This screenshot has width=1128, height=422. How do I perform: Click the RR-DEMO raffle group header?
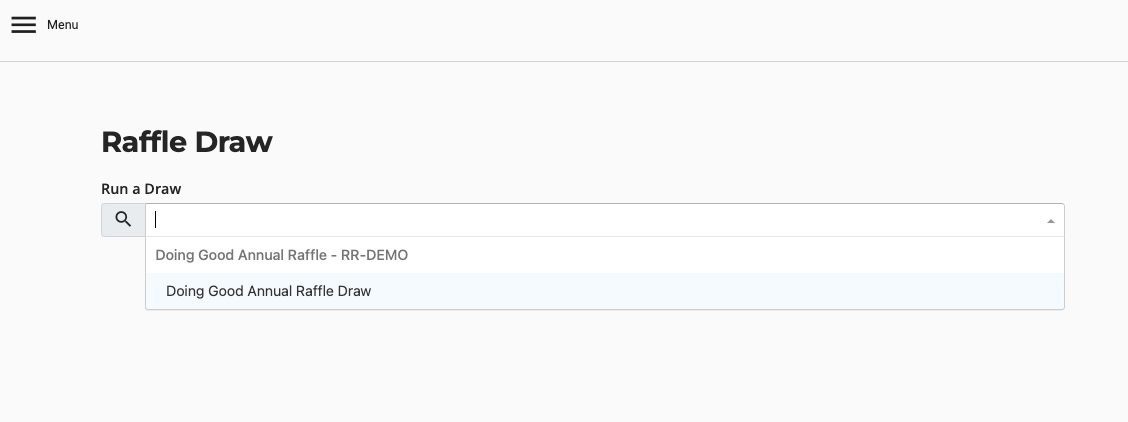click(281, 255)
